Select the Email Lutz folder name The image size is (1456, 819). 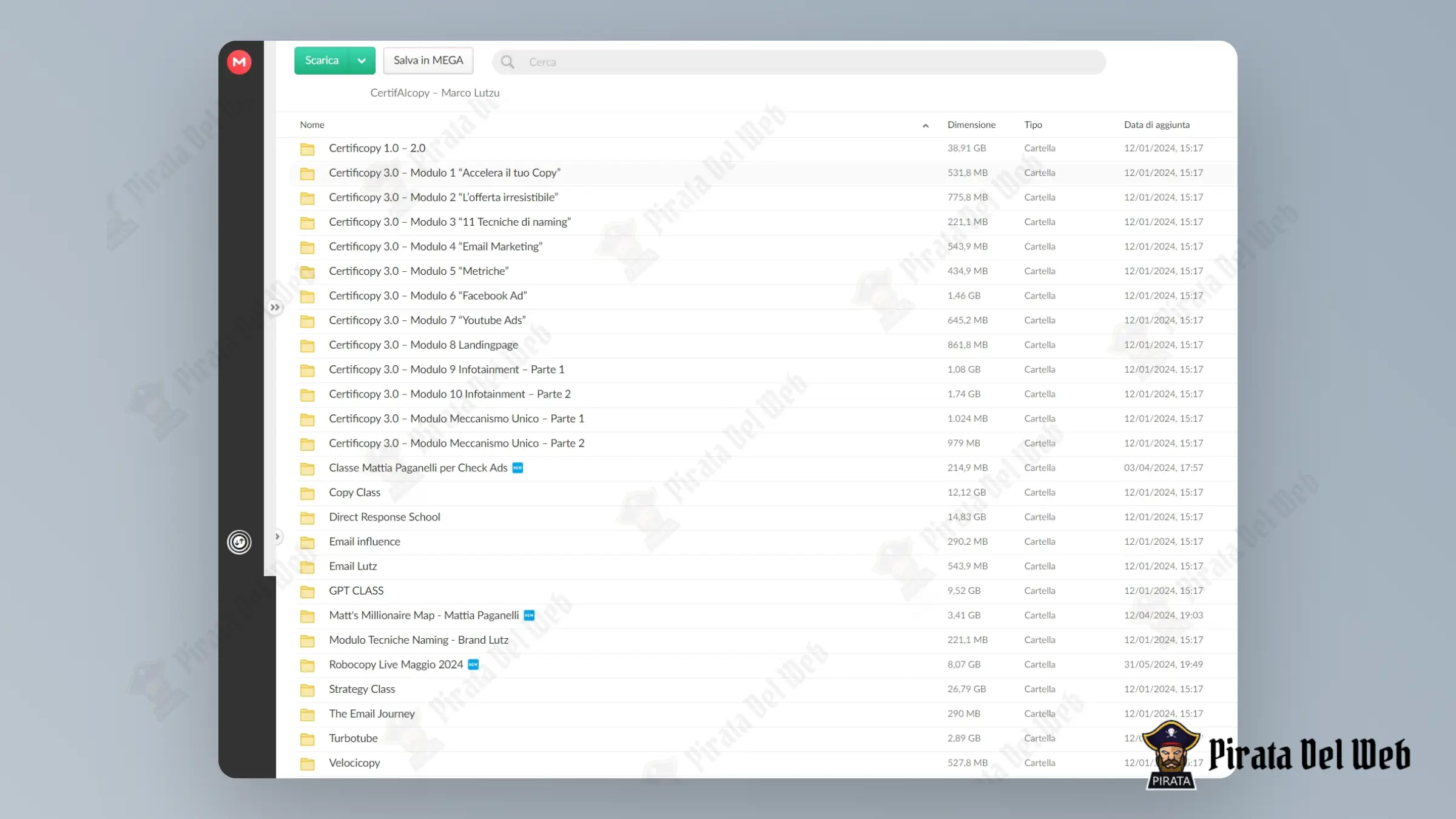pyautogui.click(x=353, y=566)
